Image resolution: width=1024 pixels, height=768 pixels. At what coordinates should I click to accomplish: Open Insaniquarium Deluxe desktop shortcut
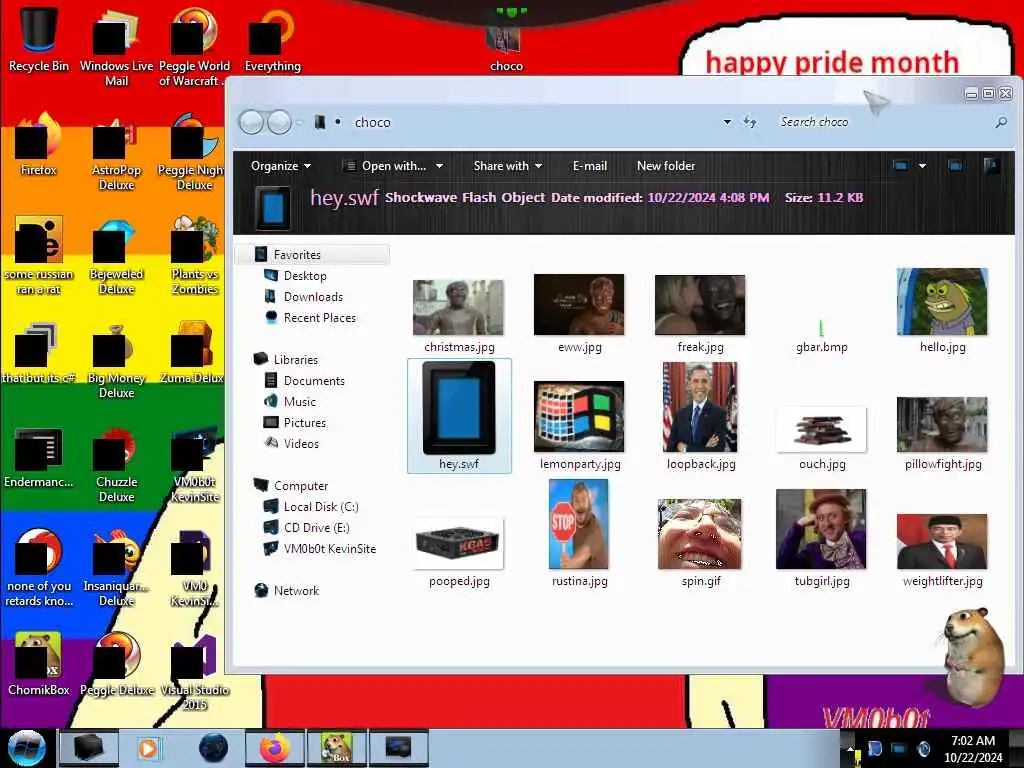coord(116,568)
